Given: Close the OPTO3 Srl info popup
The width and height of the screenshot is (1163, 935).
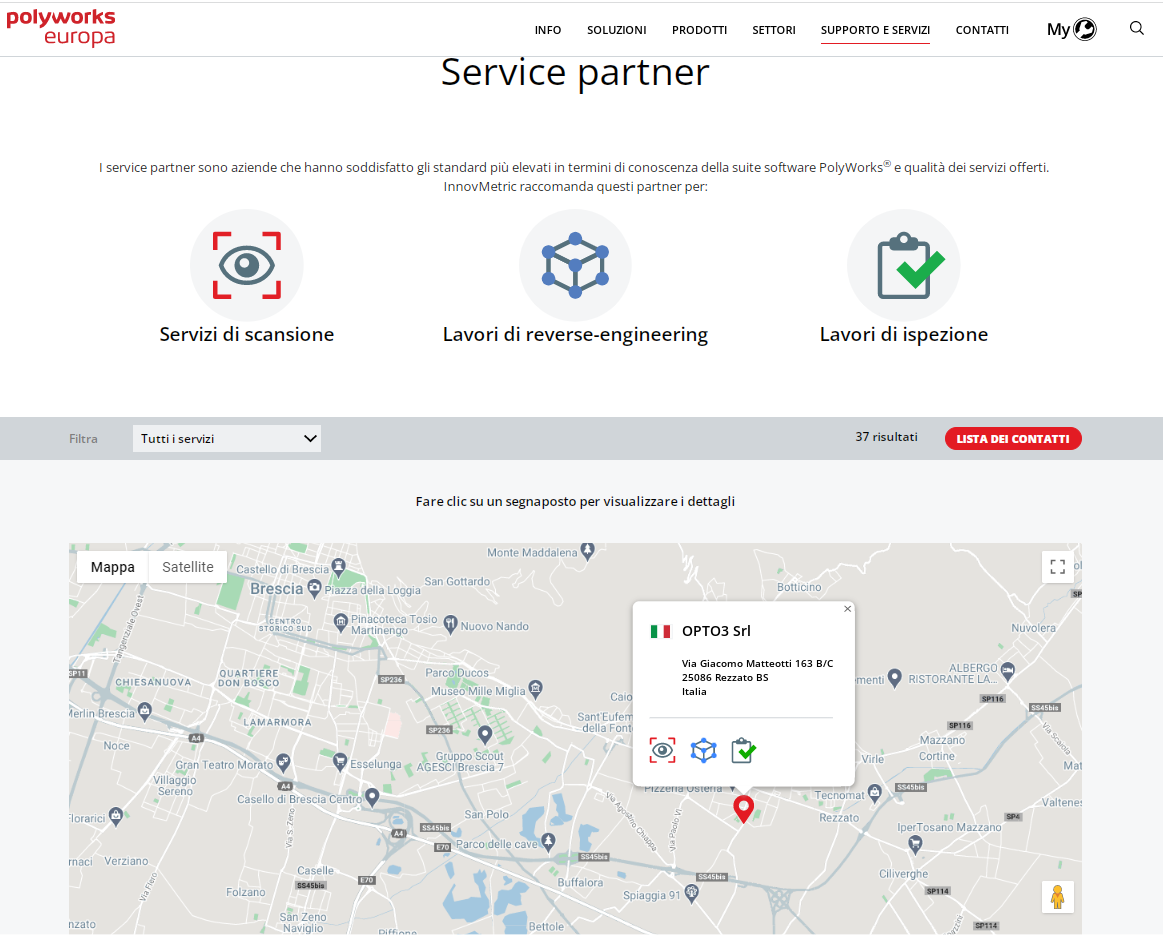Looking at the screenshot, I should pyautogui.click(x=847, y=609).
